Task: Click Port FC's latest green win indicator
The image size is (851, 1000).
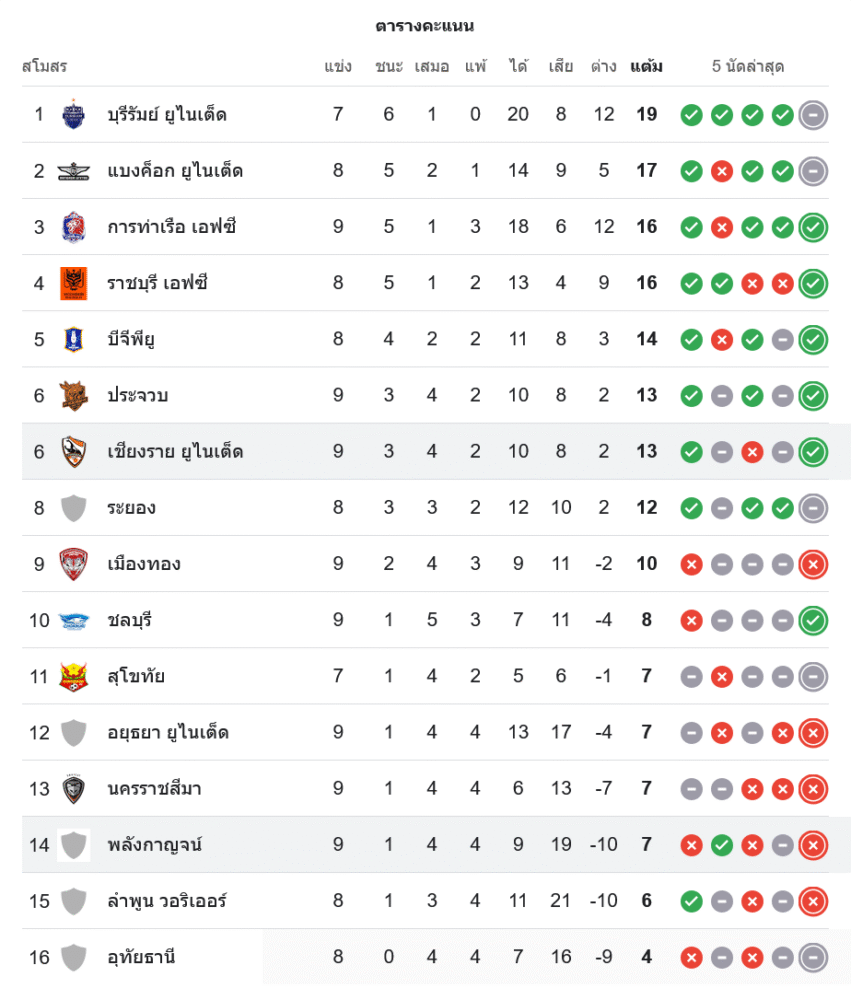Action: [x=813, y=227]
